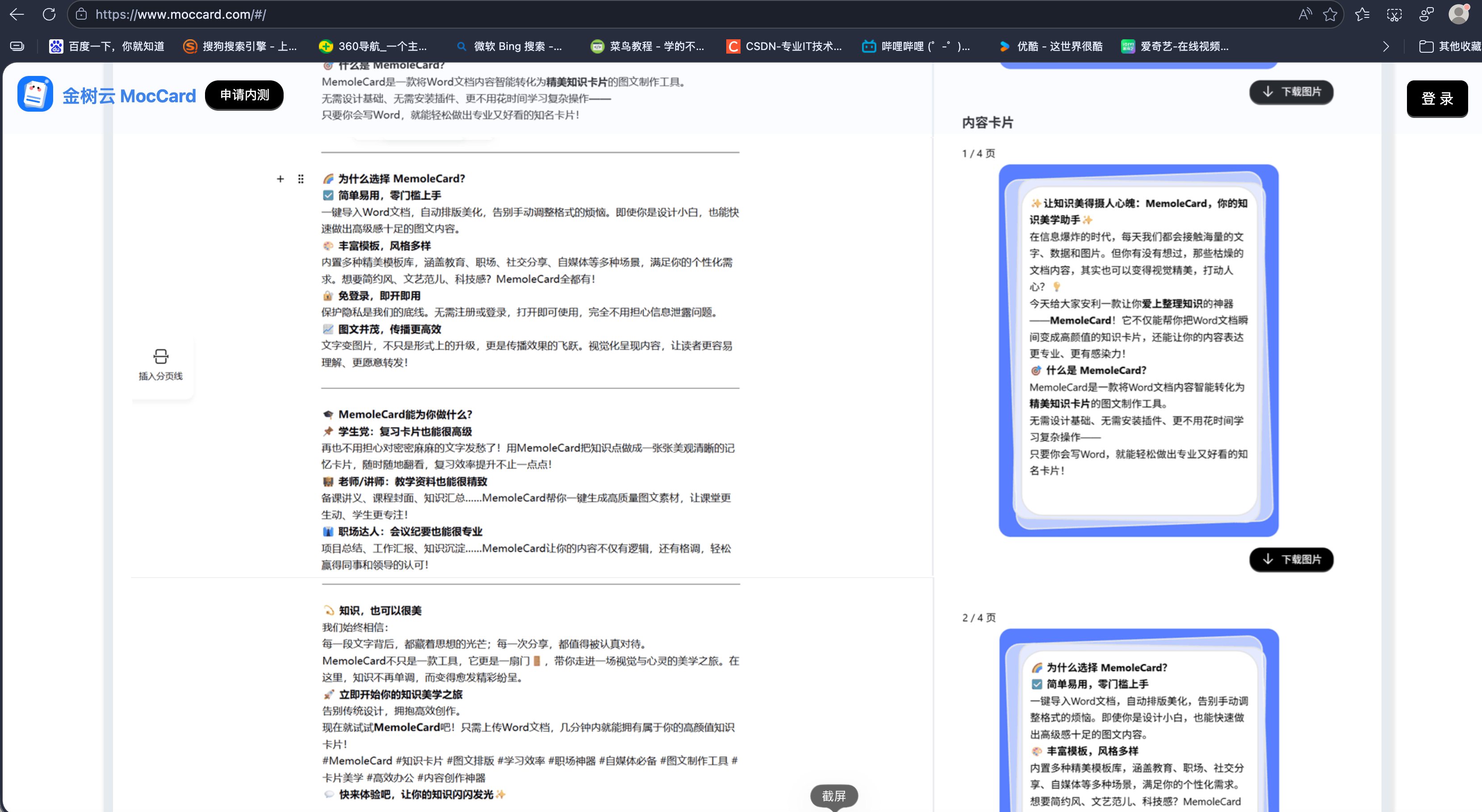Image resolution: width=1482 pixels, height=812 pixels.
Task: View site info via the lock icon
Action: pos(81,14)
